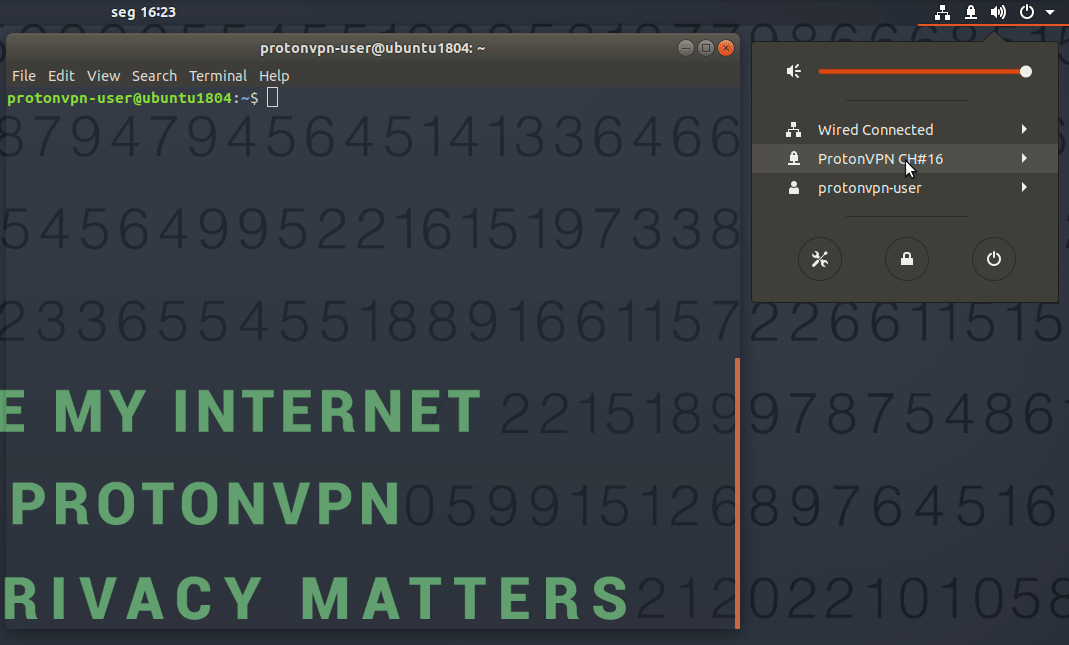The height and width of the screenshot is (645, 1069).
Task: Expand the protonvpn-user submenu arrow
Action: coord(1024,188)
